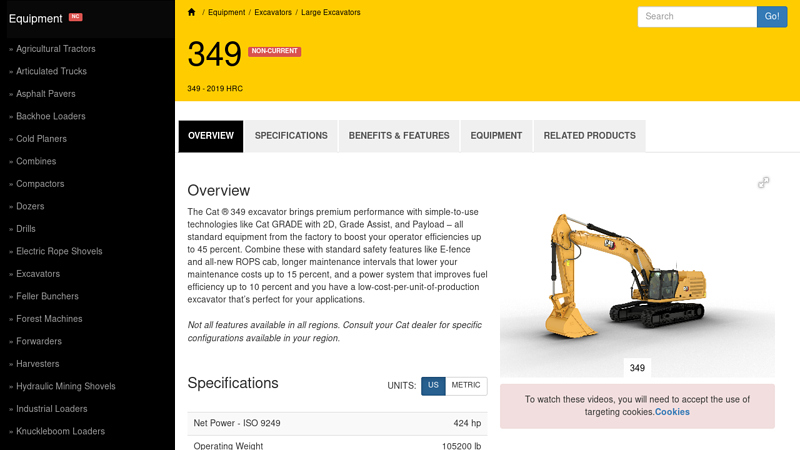Image resolution: width=800 pixels, height=450 pixels.
Task: Open the Cookies link in video notice
Action: pos(672,412)
